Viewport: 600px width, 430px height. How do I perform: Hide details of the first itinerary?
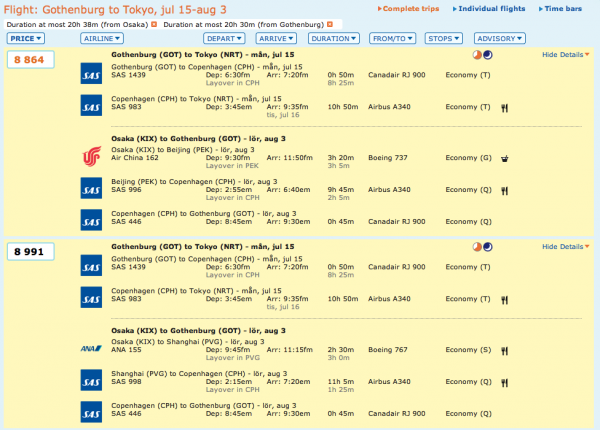pos(564,54)
